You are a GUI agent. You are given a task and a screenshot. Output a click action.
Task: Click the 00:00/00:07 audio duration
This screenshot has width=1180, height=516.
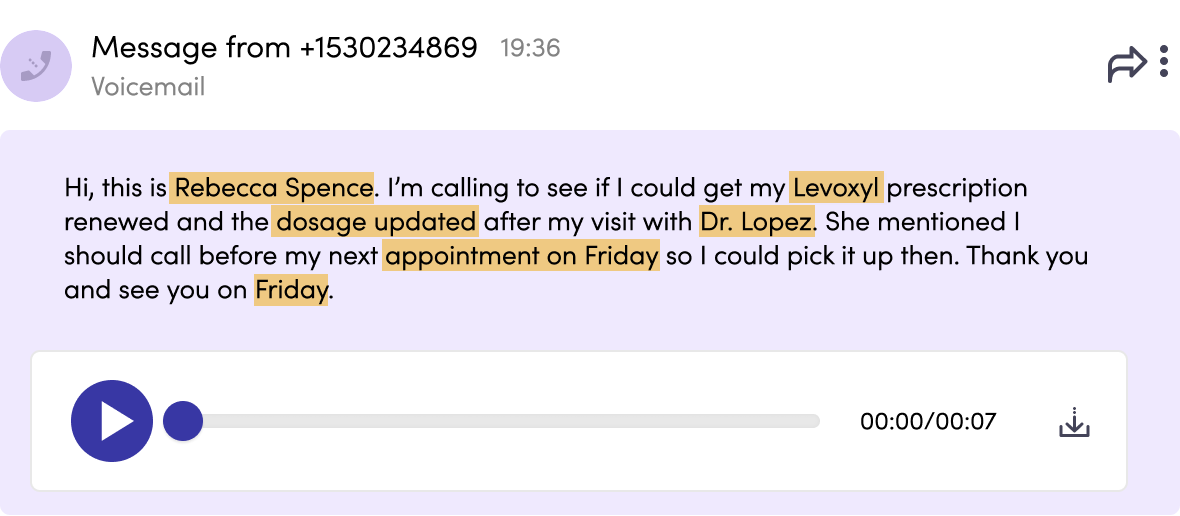point(928,421)
